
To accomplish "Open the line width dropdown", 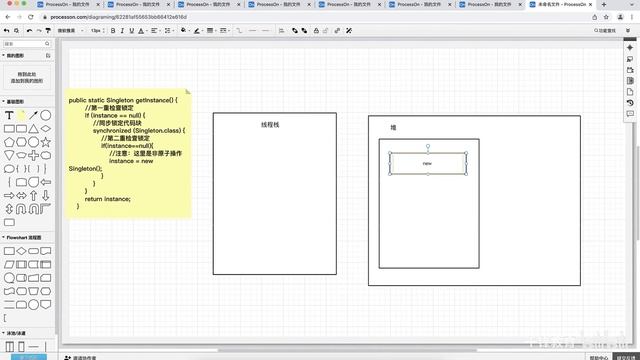I will 211,31.
